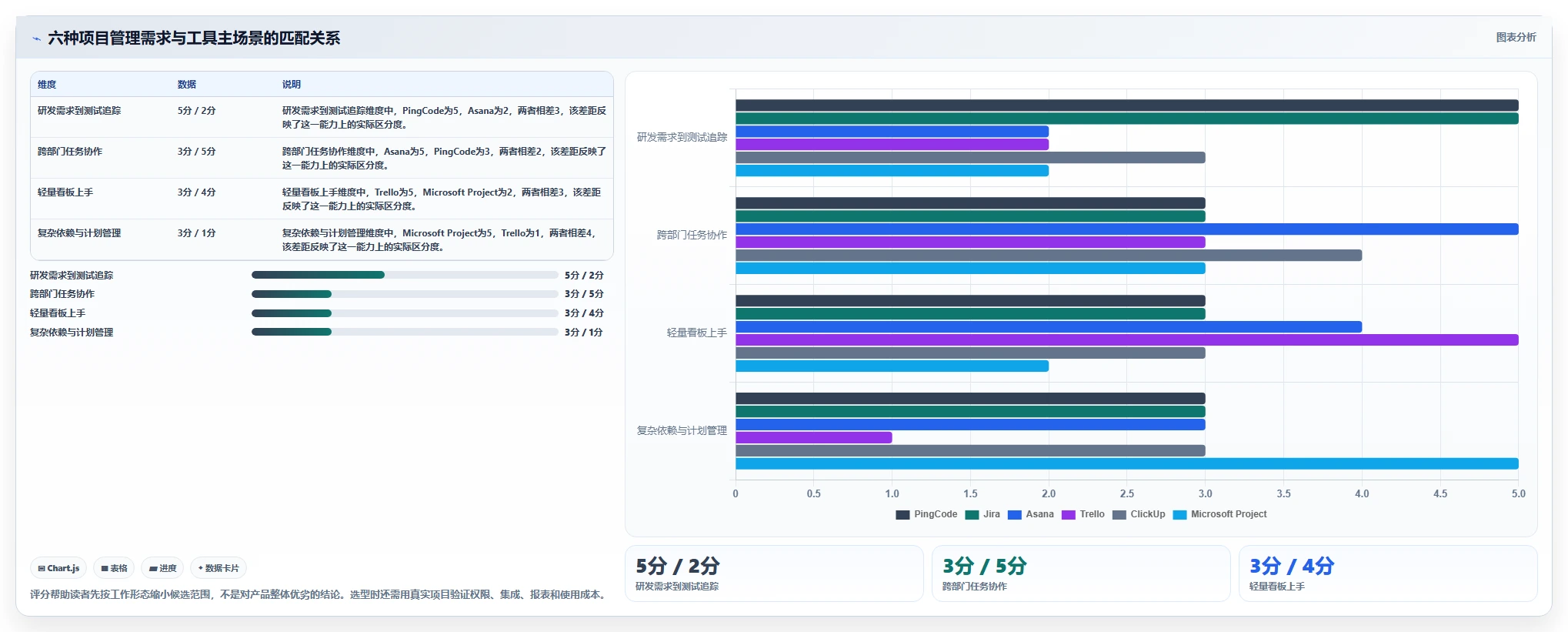Select table cell 跨部门任务协作
This screenshot has width=1568, height=632.
point(70,152)
